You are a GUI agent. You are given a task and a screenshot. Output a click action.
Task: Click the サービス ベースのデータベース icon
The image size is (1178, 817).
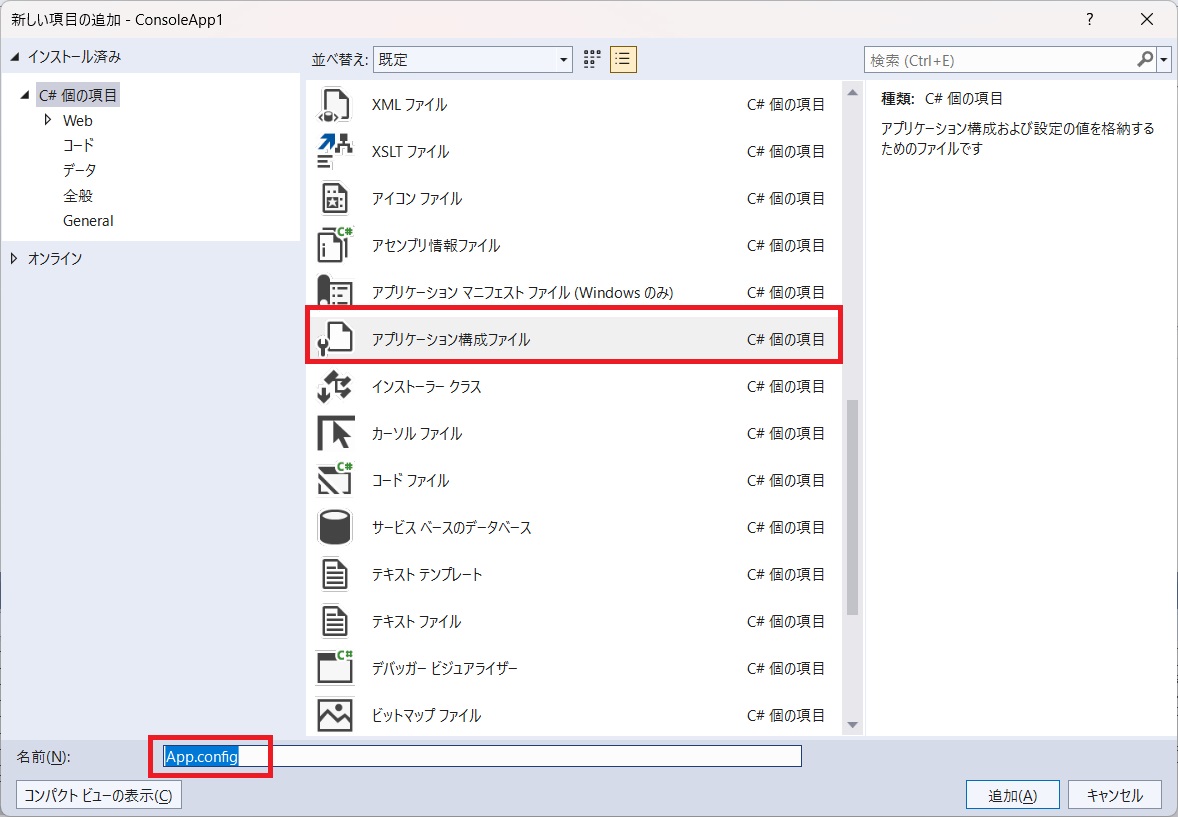click(x=335, y=528)
